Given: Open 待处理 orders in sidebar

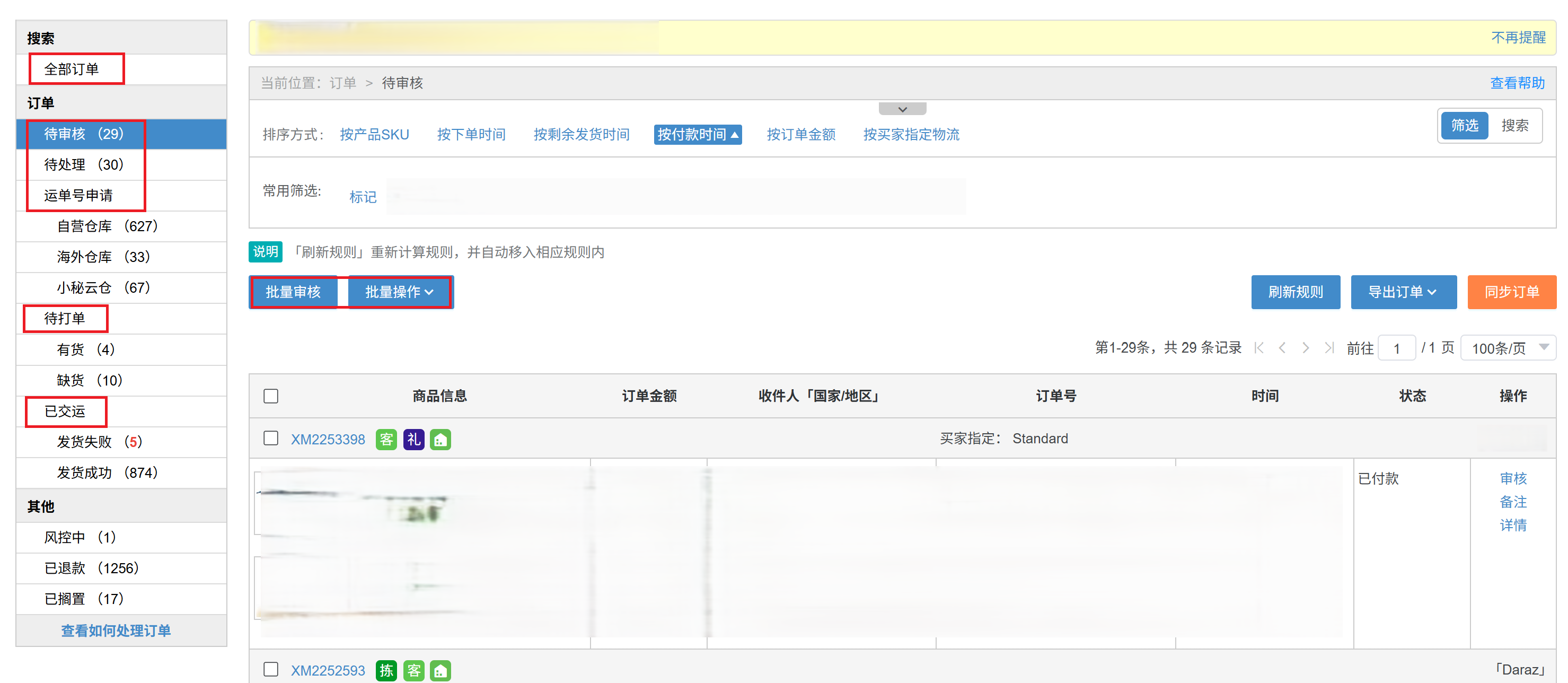Looking at the screenshot, I should 84,164.
